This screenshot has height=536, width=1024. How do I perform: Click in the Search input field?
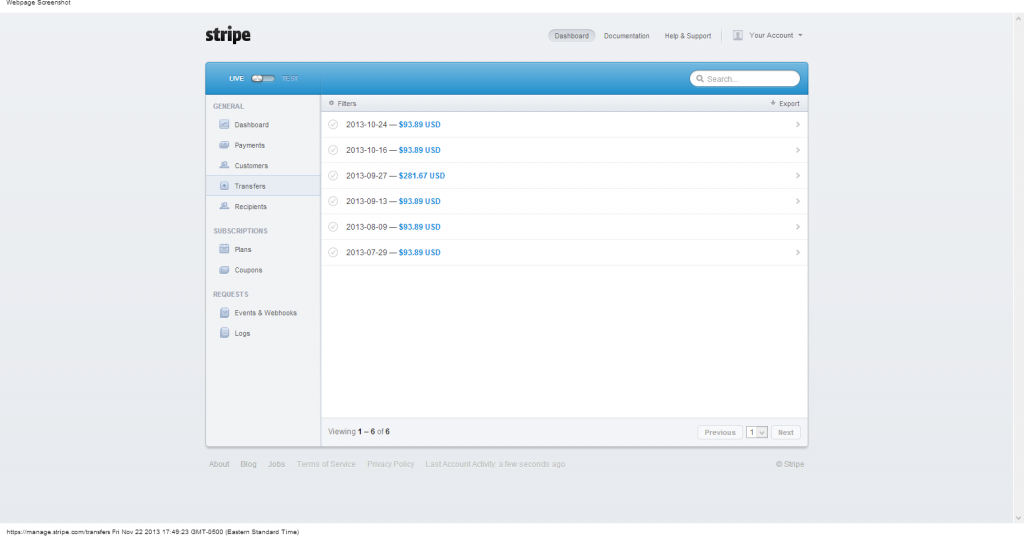tap(744, 78)
